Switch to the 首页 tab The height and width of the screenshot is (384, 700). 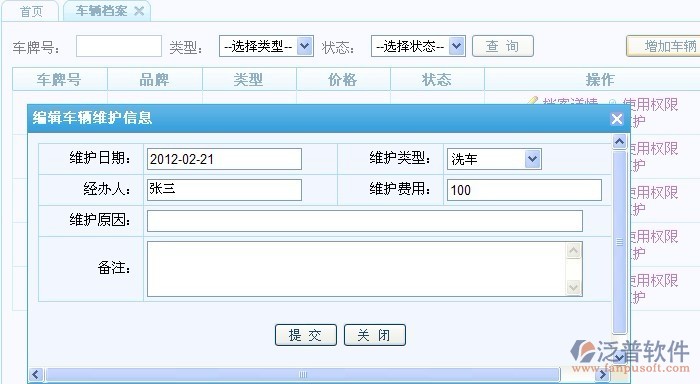[x=31, y=11]
